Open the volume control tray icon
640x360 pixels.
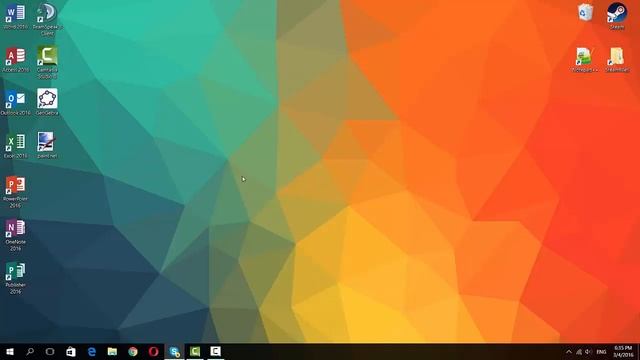(x=588, y=352)
